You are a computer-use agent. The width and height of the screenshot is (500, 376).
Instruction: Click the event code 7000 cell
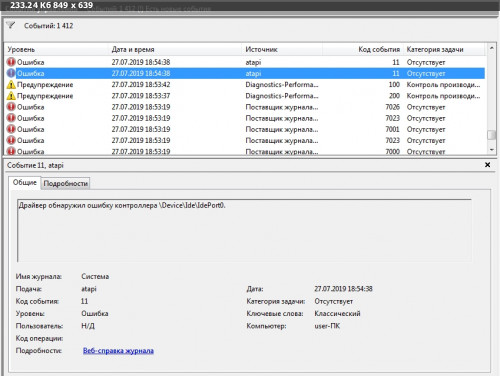click(x=392, y=151)
